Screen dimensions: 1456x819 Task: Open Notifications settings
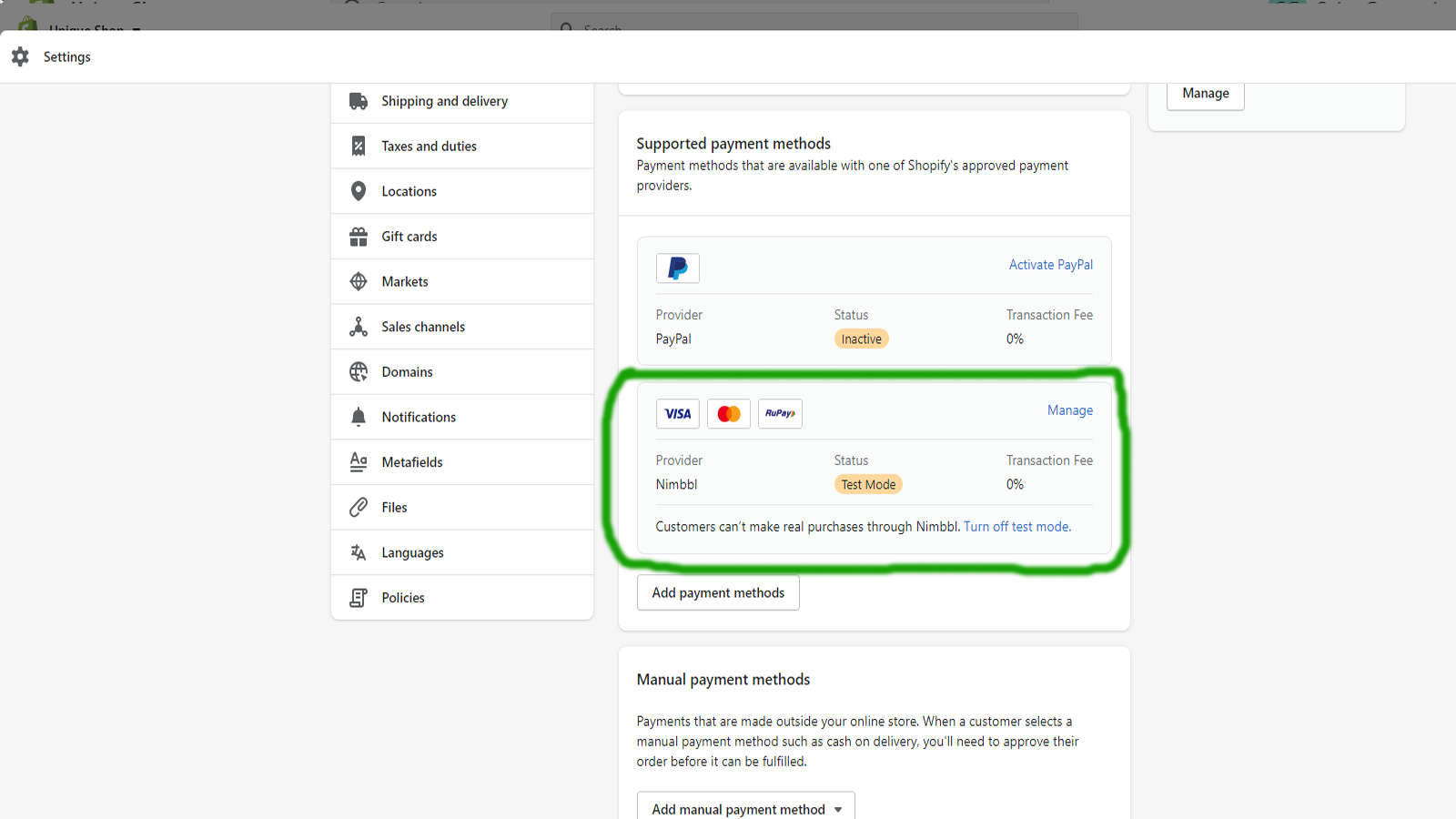(462, 417)
